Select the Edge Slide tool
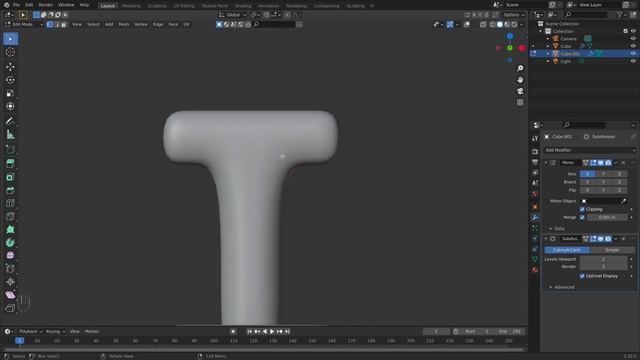Image resolution: width=640 pixels, height=360 pixels. coord(10,269)
